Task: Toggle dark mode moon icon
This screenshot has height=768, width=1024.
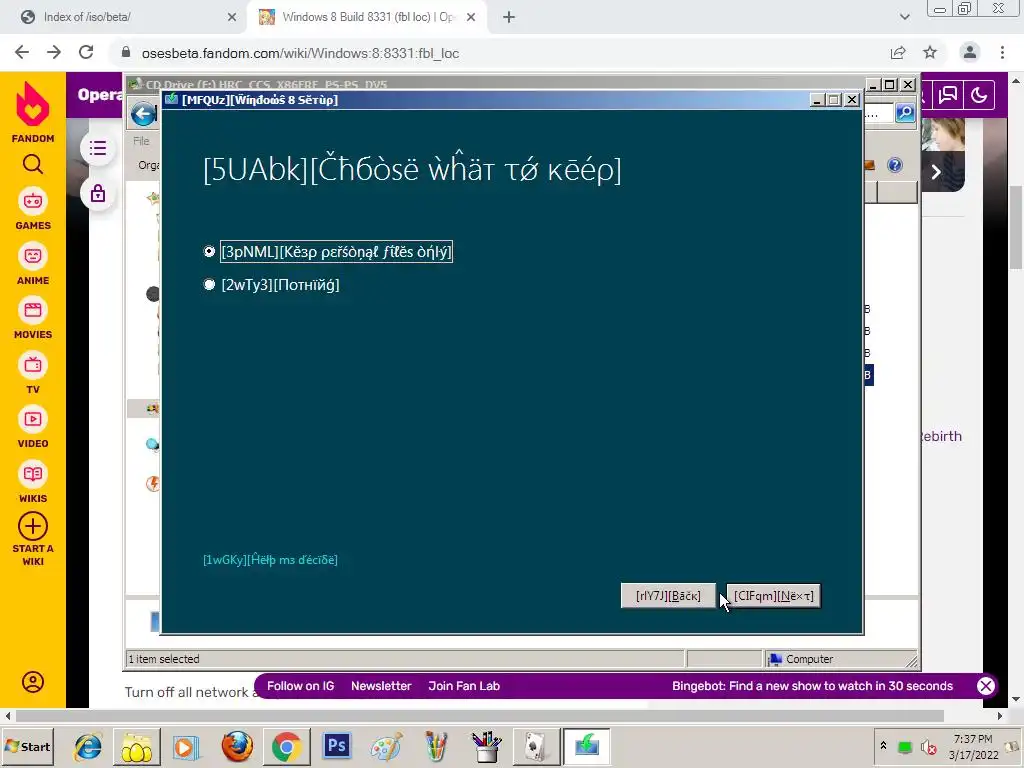Action: click(x=979, y=95)
